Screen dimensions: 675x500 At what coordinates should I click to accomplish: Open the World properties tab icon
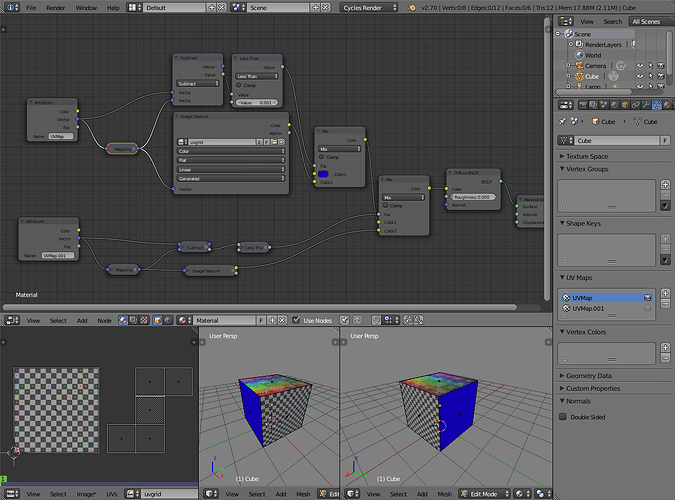coord(614,105)
